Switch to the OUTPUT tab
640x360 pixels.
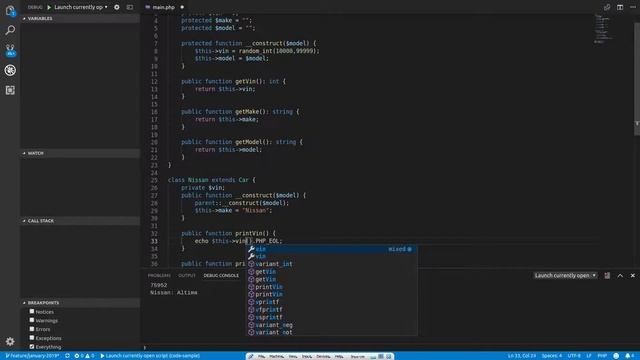[187, 276]
